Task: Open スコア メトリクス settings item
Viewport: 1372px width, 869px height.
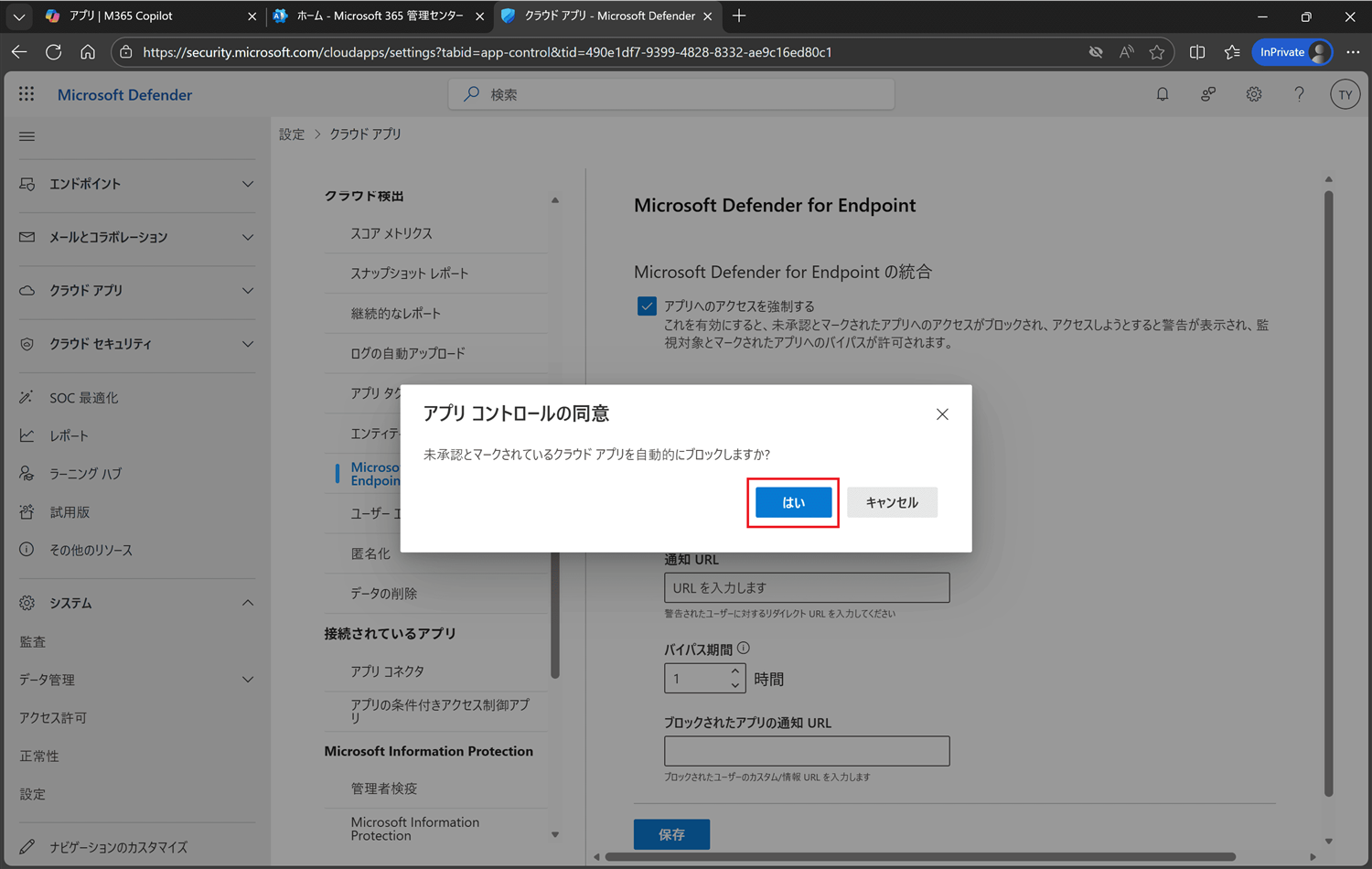Action: tap(391, 233)
